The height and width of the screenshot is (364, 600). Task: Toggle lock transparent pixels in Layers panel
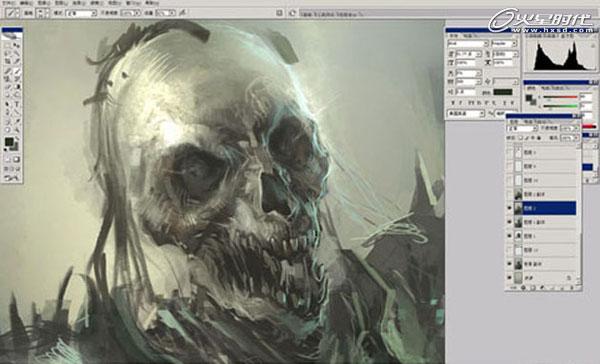pos(520,138)
